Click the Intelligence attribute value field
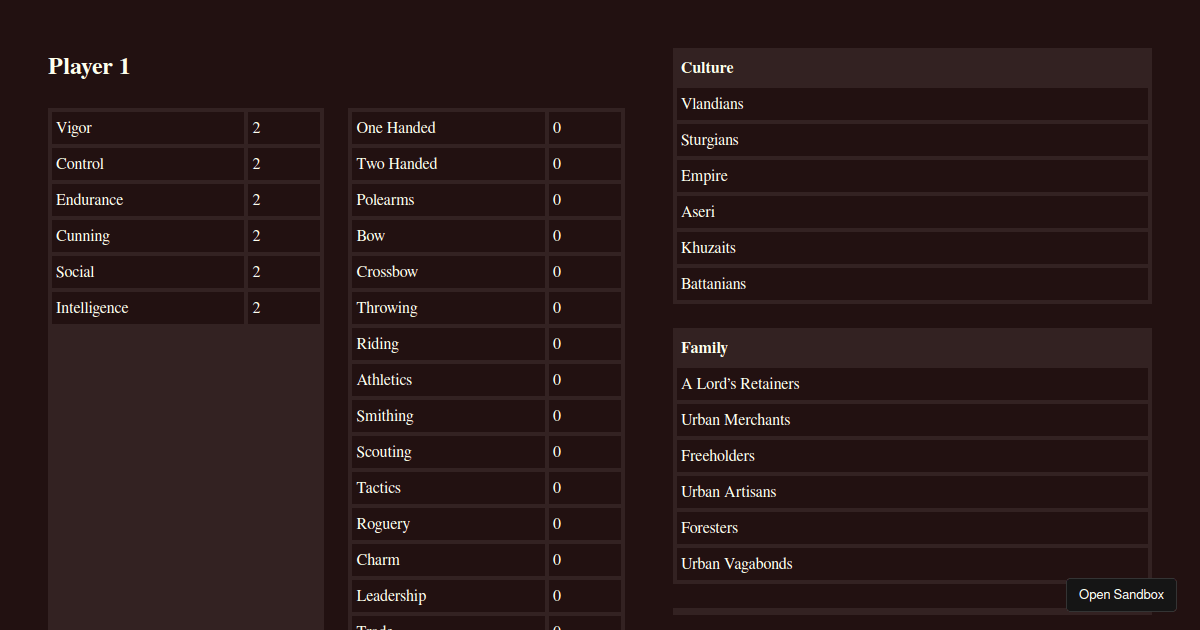Image resolution: width=1200 pixels, height=630 pixels. (283, 307)
